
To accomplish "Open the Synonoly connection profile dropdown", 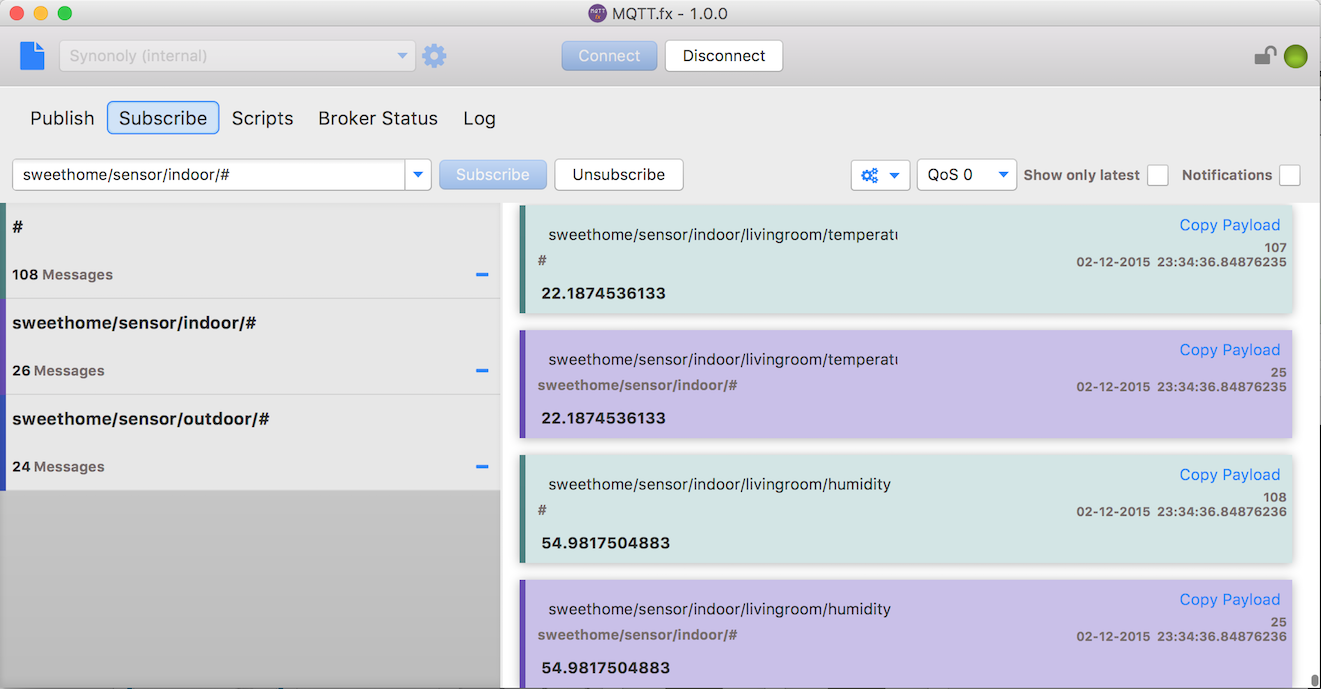I will point(237,56).
